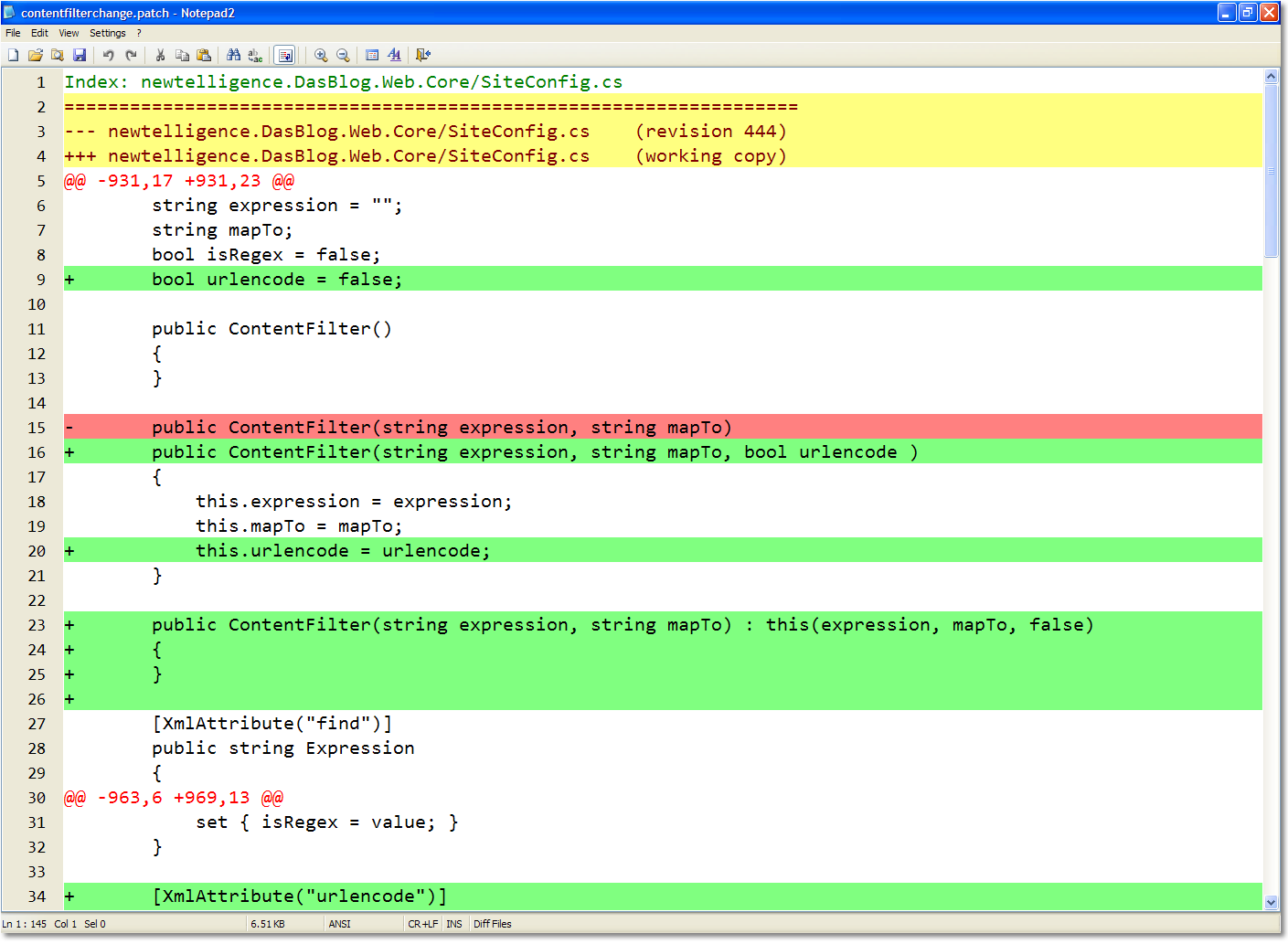1288x944 pixels.
Task: Click the scroll up arrow of the vertical scrollbar
Action: click(1271, 77)
